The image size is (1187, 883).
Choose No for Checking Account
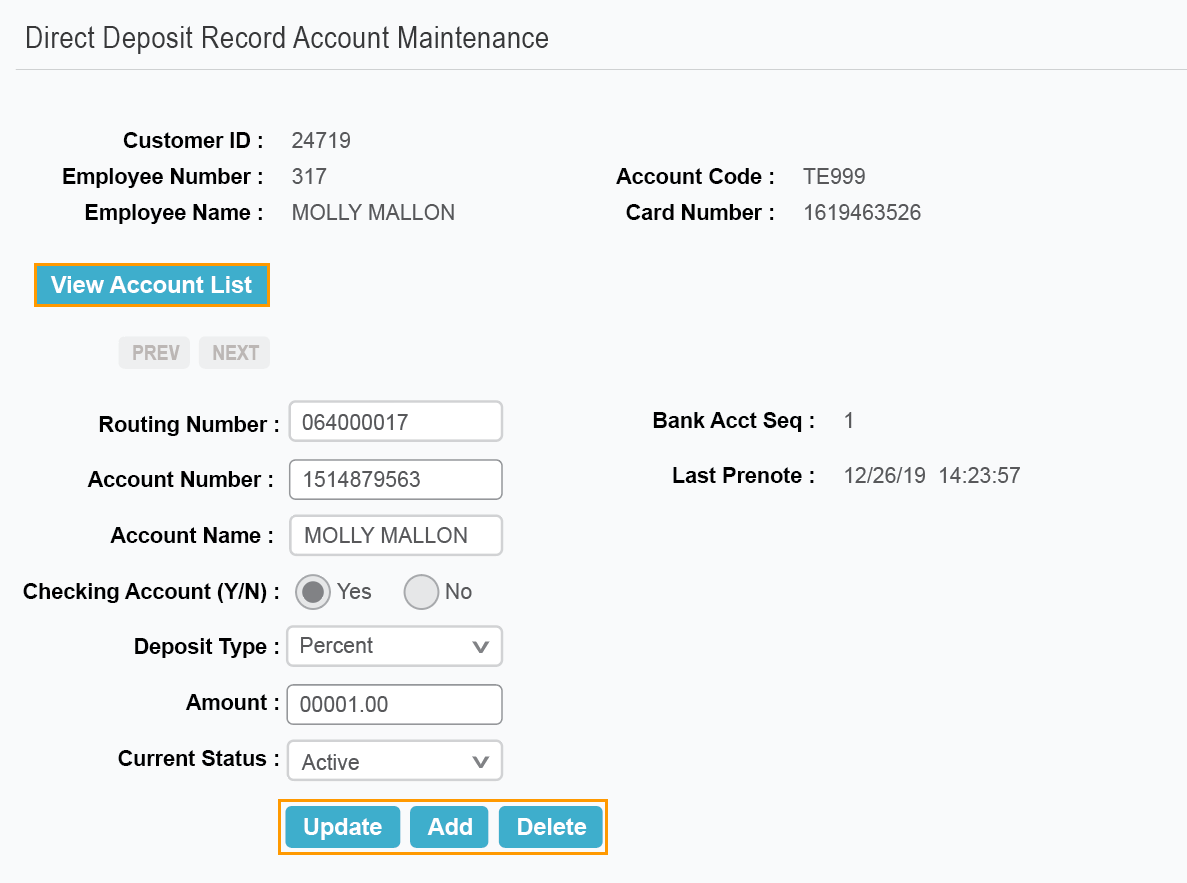pos(421,592)
